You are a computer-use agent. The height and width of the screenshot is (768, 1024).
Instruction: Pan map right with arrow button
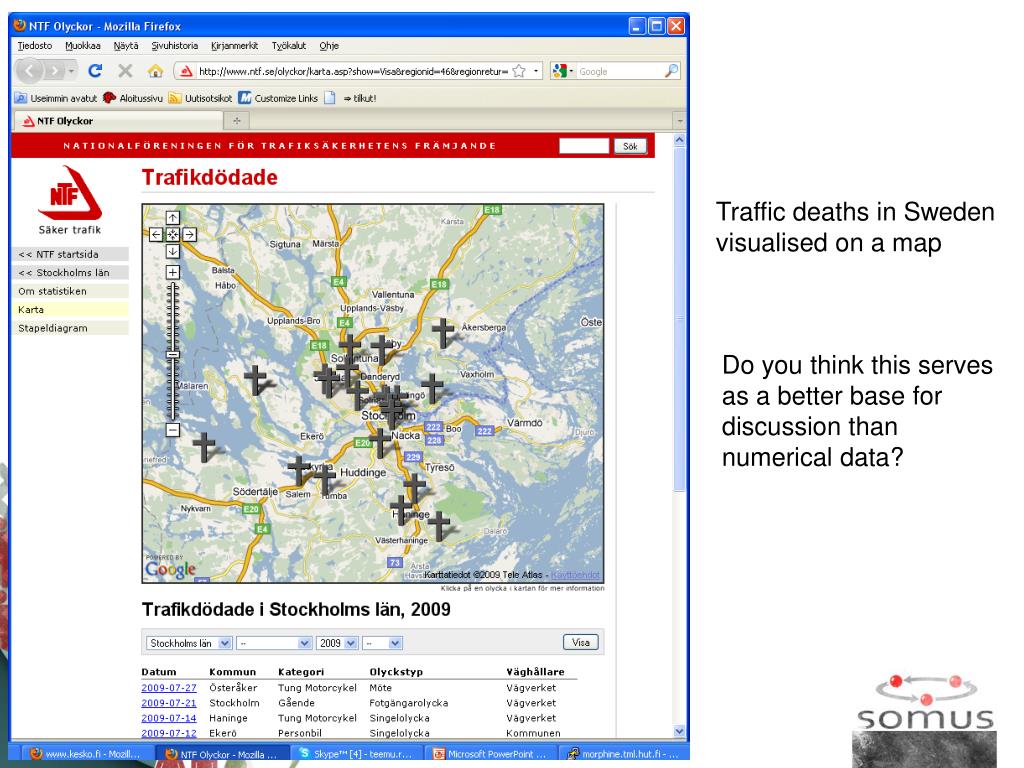tap(189, 234)
